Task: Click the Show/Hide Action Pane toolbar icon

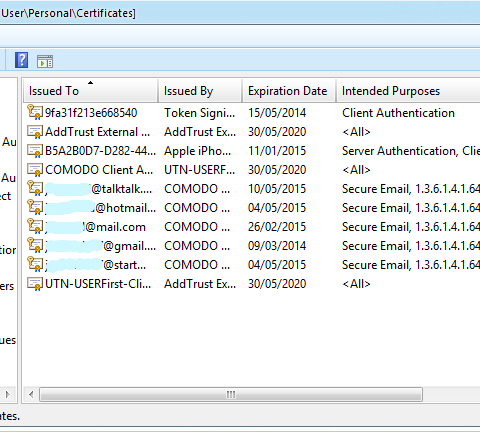Action: tap(45, 61)
